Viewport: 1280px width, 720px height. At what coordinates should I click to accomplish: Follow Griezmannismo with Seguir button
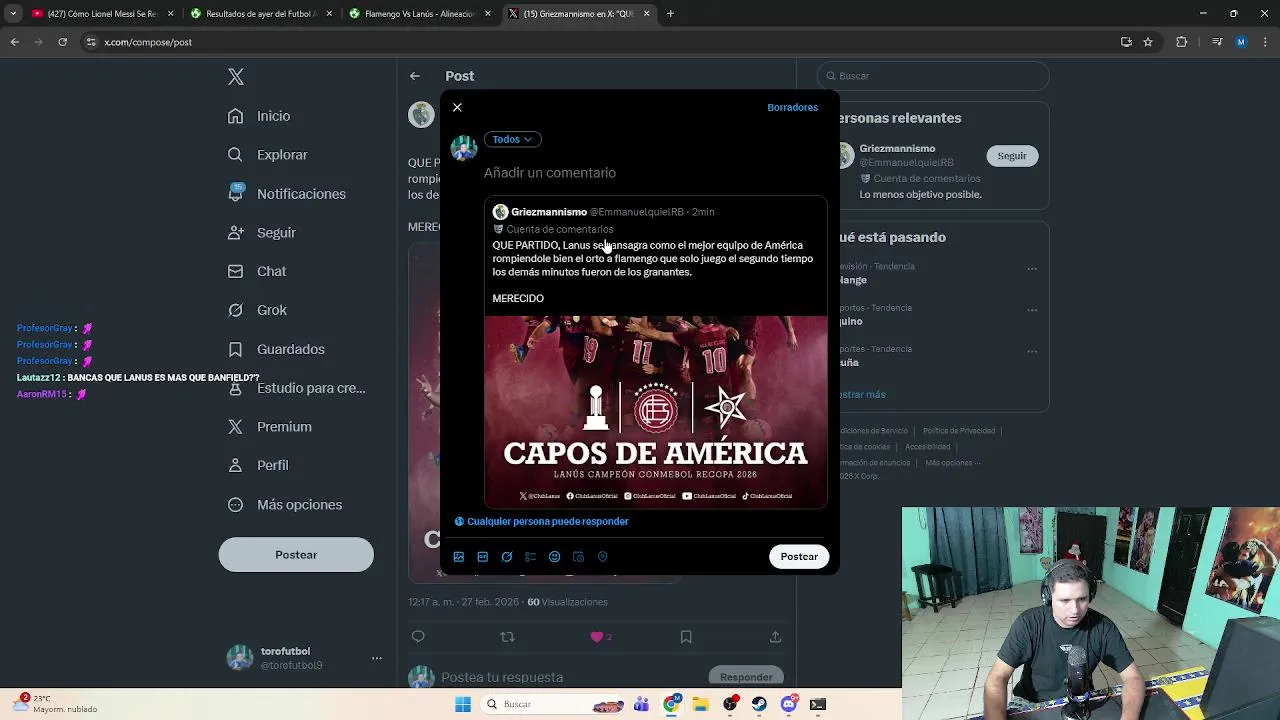1012,156
